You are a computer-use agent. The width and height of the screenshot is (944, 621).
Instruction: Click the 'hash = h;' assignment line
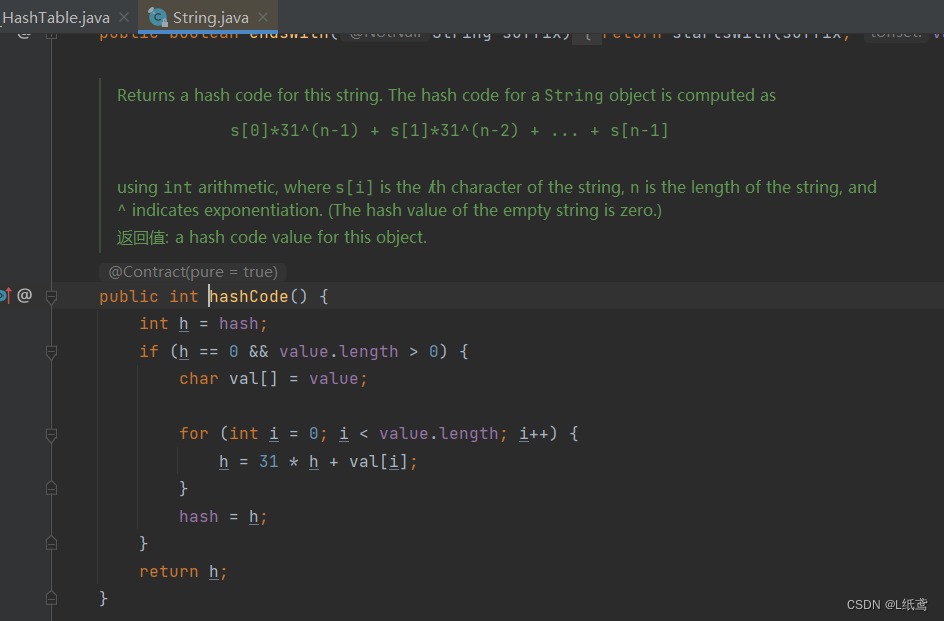pyautogui.click(x=223, y=517)
